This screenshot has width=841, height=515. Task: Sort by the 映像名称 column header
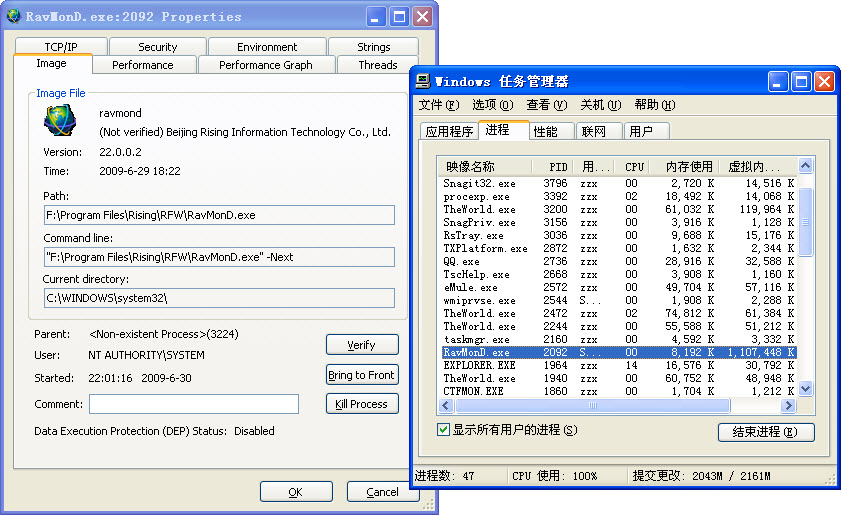pyautogui.click(x=485, y=167)
